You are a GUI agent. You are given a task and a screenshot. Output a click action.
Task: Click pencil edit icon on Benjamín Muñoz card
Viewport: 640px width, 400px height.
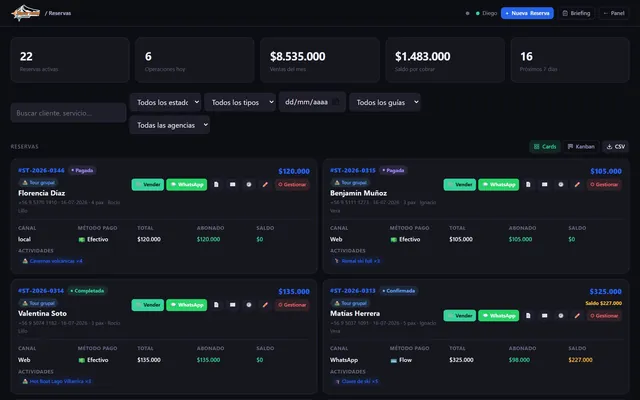coord(577,184)
